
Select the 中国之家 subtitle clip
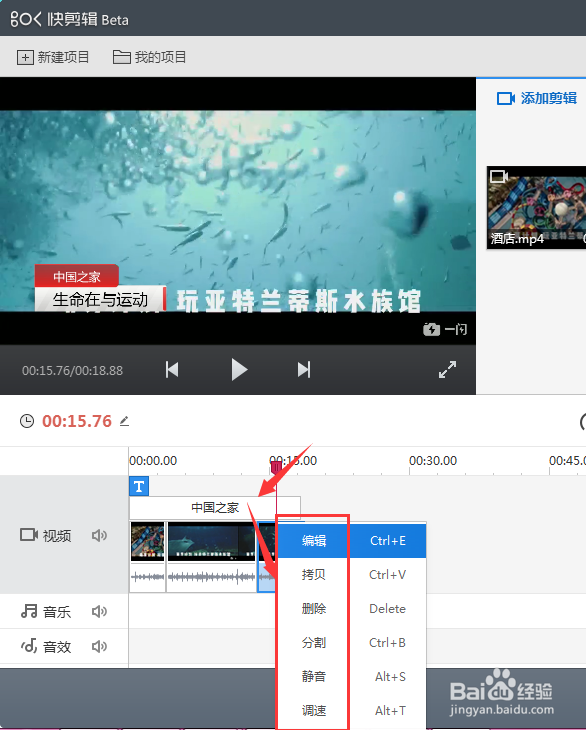pyautogui.click(x=215, y=507)
